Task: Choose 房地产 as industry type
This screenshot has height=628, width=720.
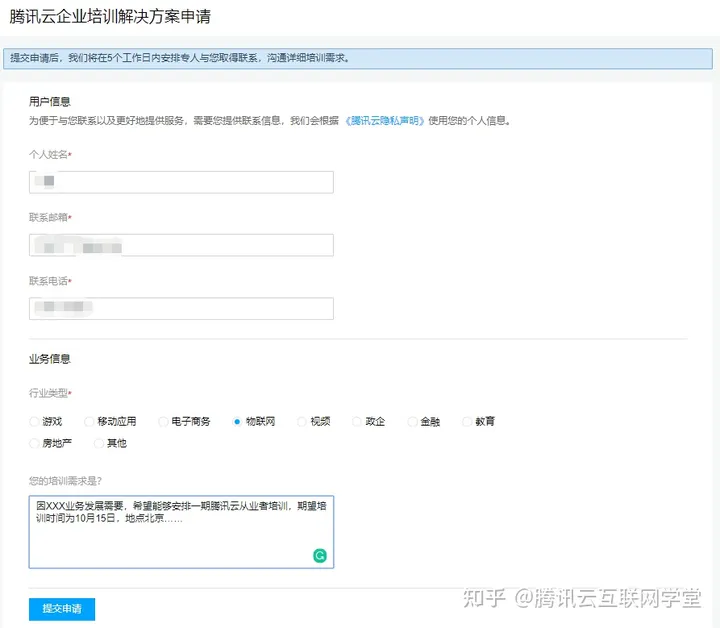Action: [34, 443]
